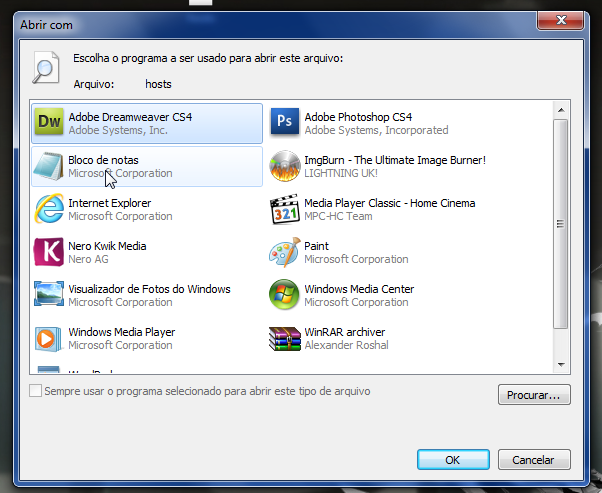Image resolution: width=602 pixels, height=493 pixels.
Task: Select the Adobe Dreamweaver CS4 icon
Action: click(49, 123)
